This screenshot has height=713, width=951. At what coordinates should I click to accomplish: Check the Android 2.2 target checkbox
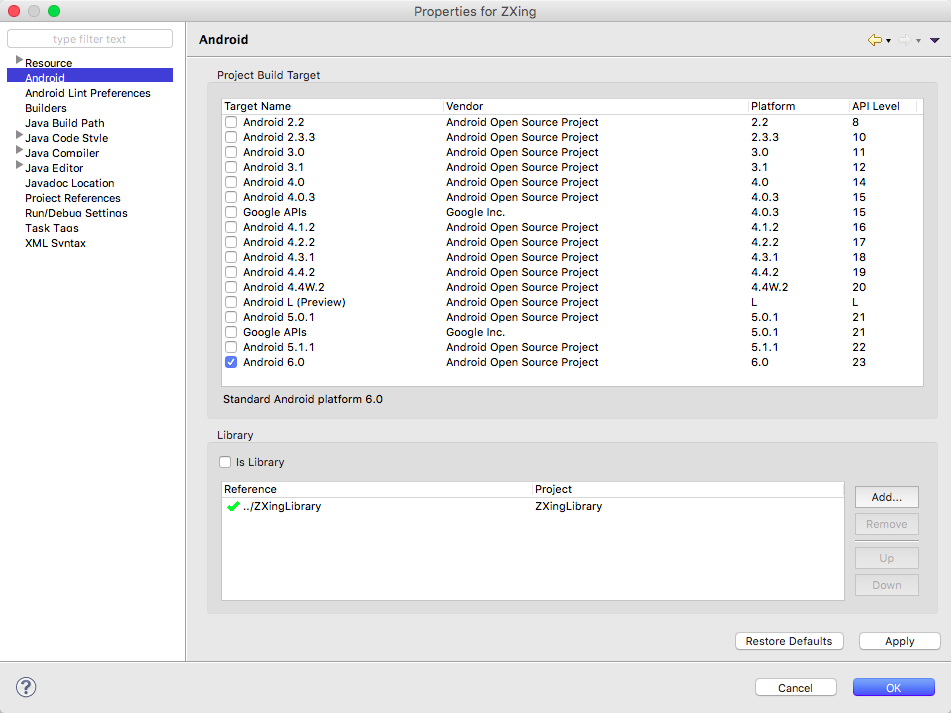[231, 122]
